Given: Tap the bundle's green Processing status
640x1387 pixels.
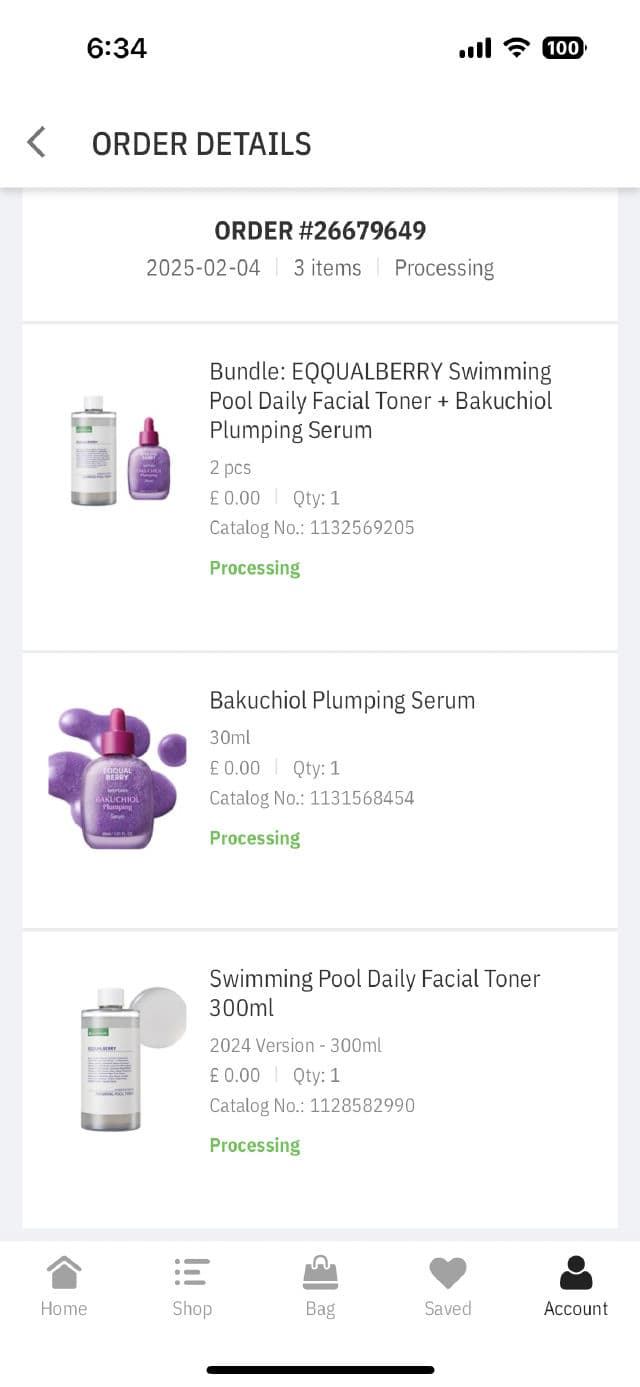Looking at the screenshot, I should click(x=254, y=568).
